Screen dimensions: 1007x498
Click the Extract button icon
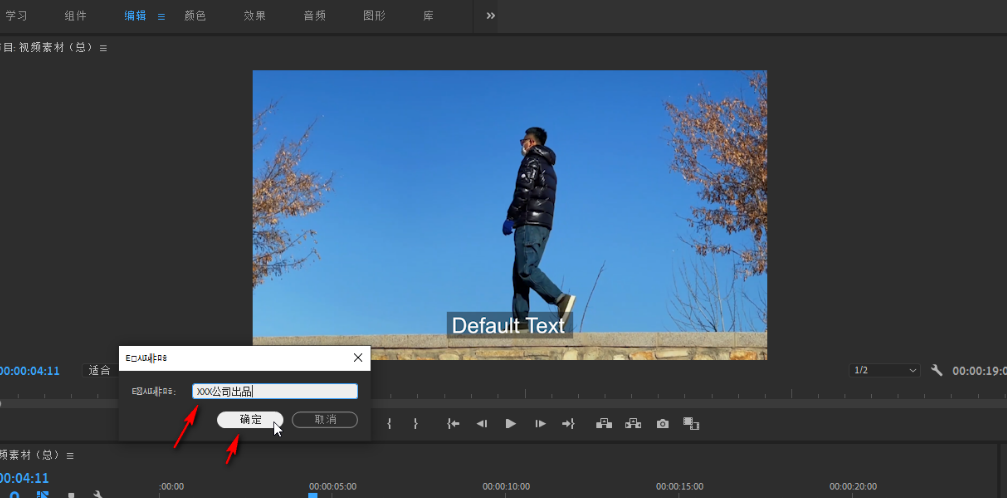click(x=633, y=424)
